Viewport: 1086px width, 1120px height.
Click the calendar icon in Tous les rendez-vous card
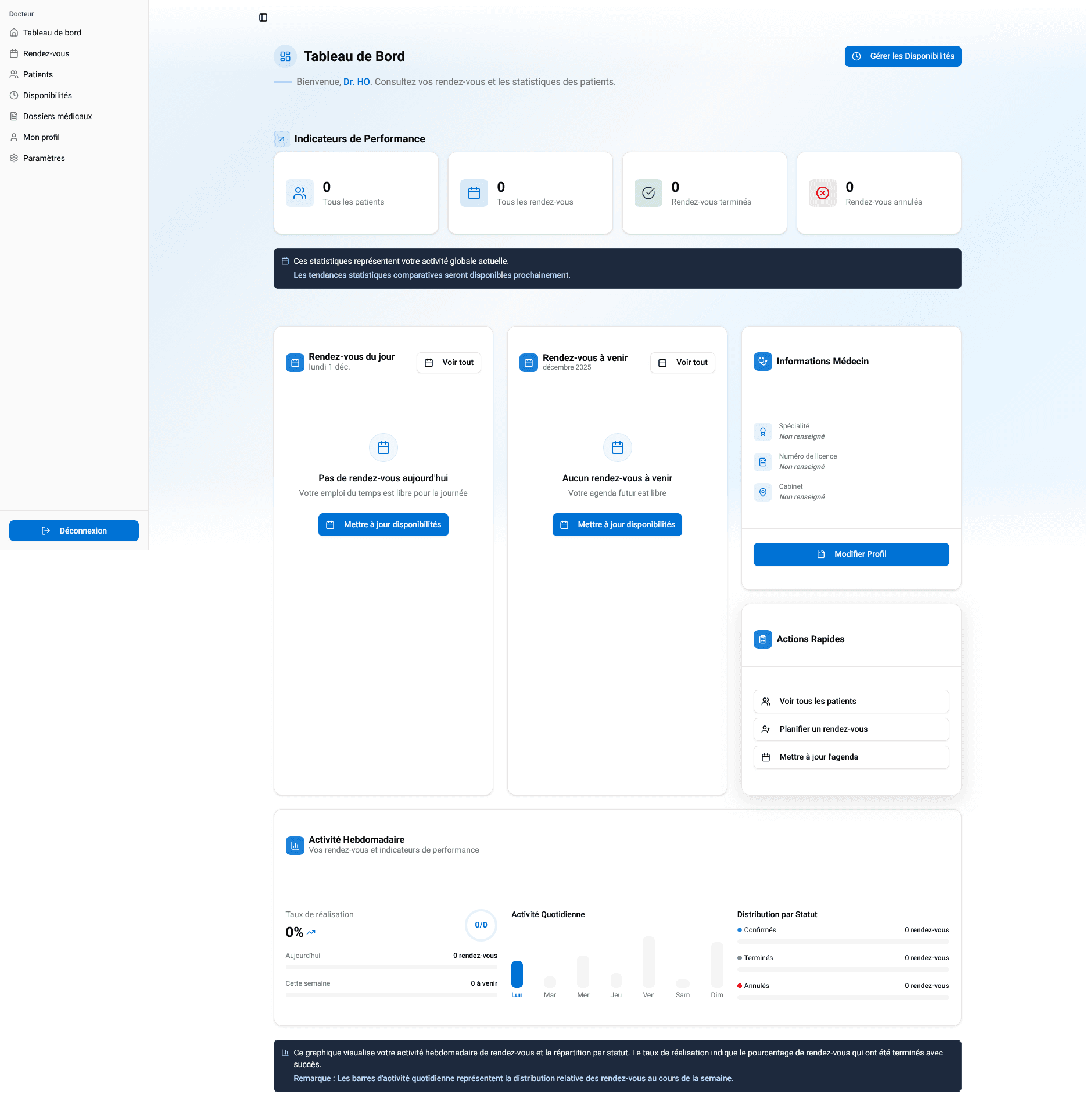tap(474, 193)
